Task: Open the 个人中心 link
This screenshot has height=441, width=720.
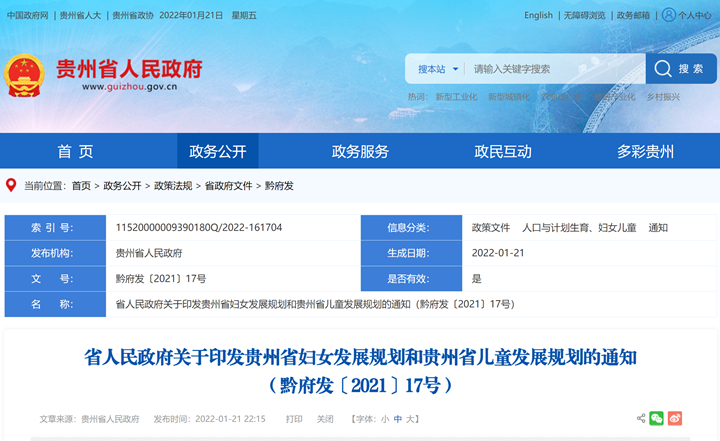Action: pos(695,16)
